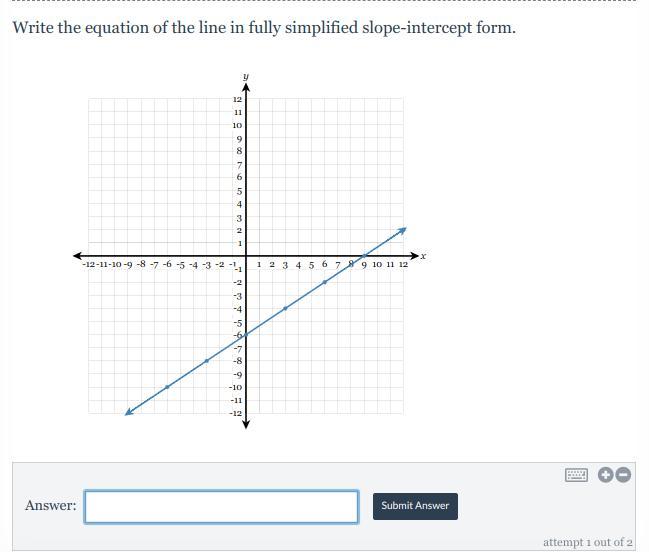Click where the line crosses the x-axis
The width and height of the screenshot is (649, 552).
click(x=364, y=256)
